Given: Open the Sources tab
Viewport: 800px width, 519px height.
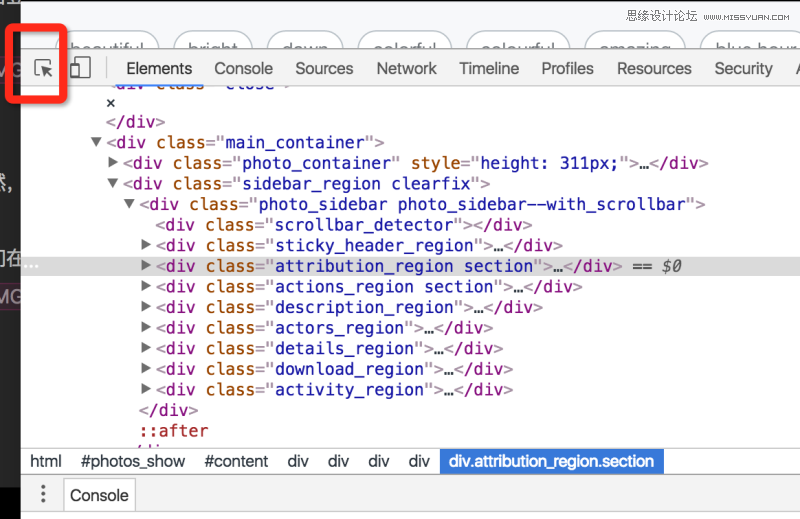Looking at the screenshot, I should (x=324, y=68).
